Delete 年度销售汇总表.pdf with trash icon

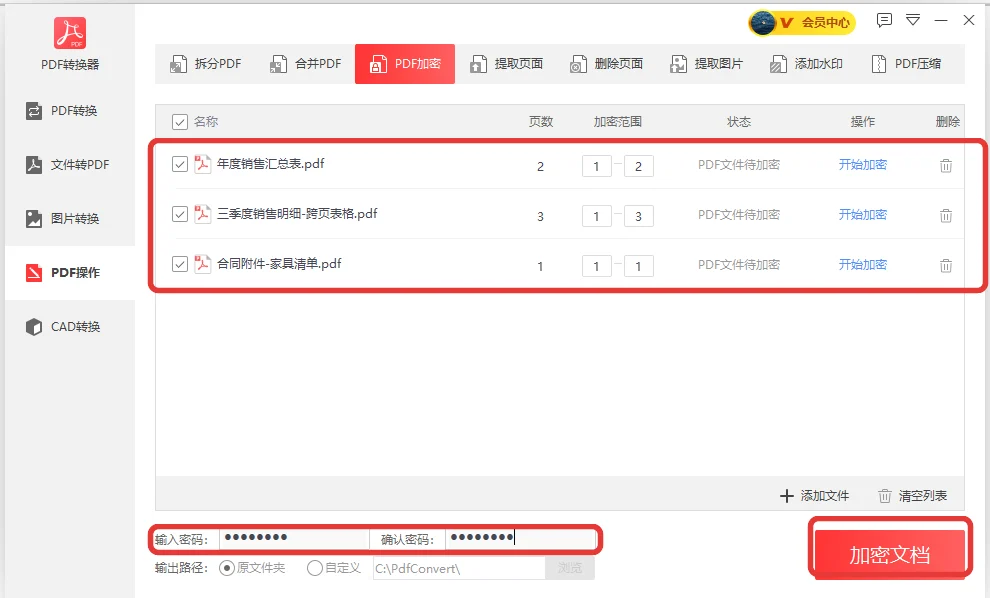pyautogui.click(x=946, y=165)
